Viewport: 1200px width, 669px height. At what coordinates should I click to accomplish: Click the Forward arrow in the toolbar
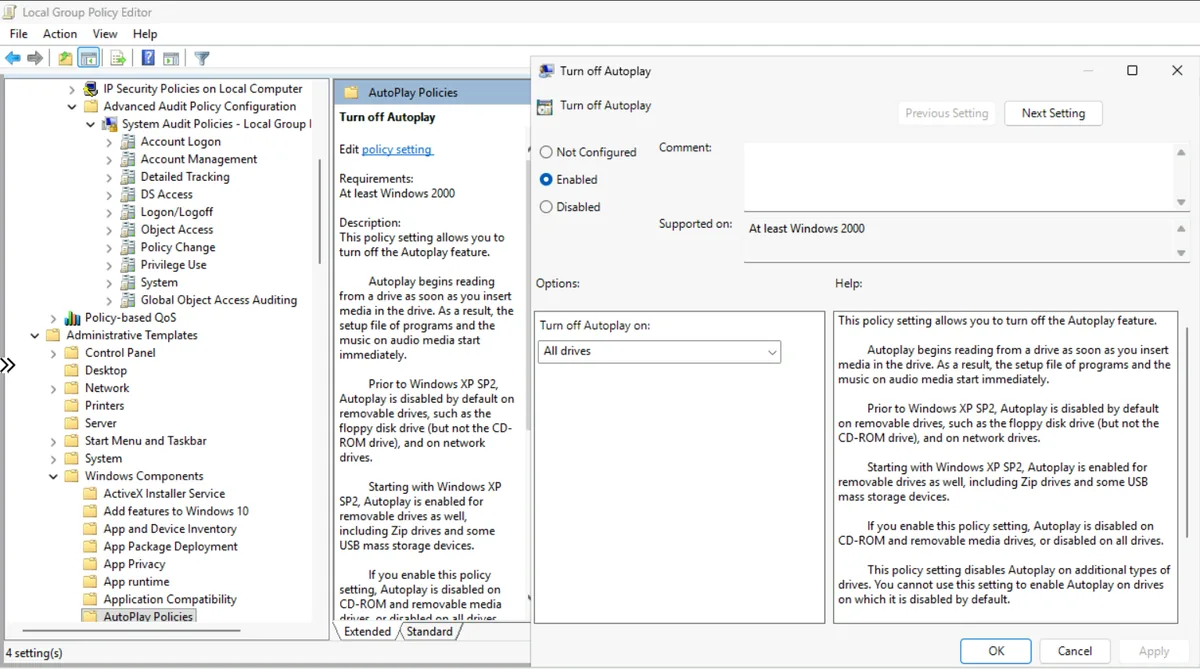click(35, 58)
